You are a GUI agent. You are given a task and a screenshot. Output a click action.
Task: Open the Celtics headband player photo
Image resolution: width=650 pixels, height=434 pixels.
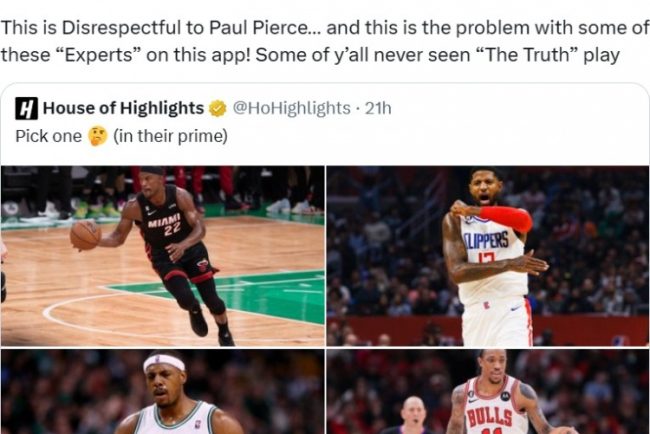click(162, 391)
